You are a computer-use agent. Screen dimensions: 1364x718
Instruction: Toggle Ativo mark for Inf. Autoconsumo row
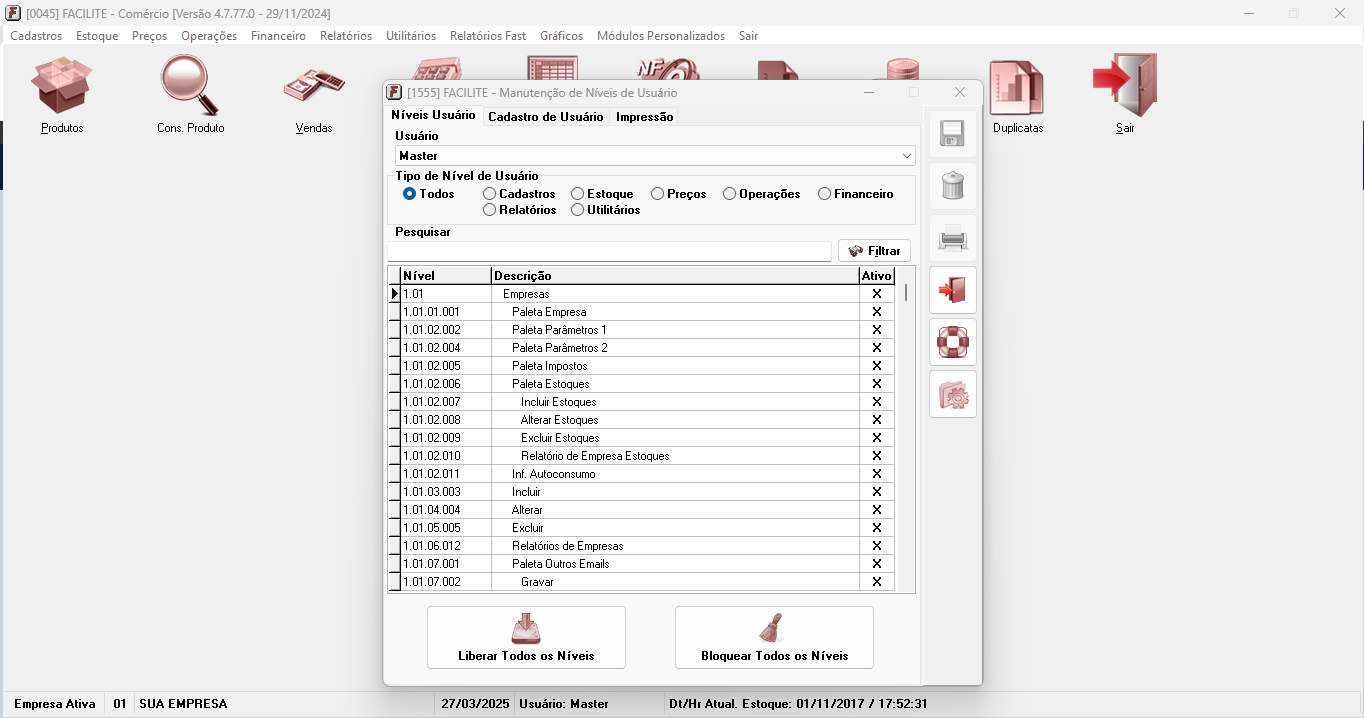[877, 474]
